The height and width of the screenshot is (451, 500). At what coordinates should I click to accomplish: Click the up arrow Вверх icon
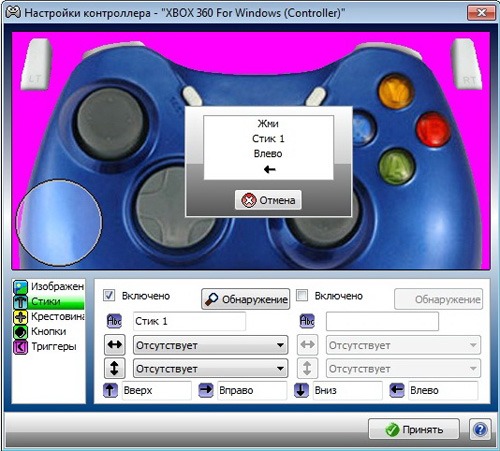110,390
